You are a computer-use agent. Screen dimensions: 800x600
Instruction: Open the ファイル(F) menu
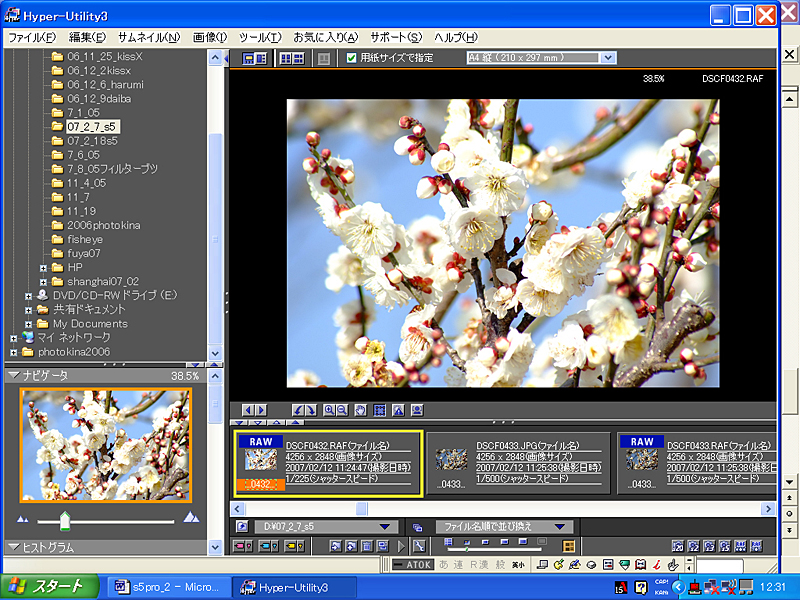point(32,37)
